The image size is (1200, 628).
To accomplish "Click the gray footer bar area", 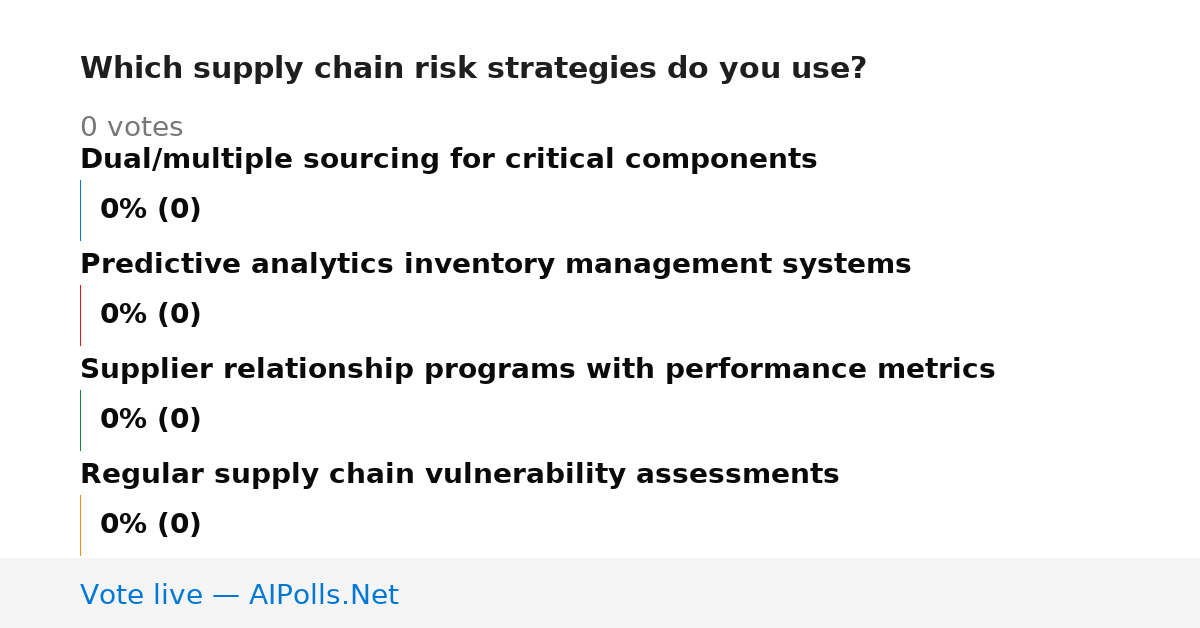I will [x=600, y=593].
